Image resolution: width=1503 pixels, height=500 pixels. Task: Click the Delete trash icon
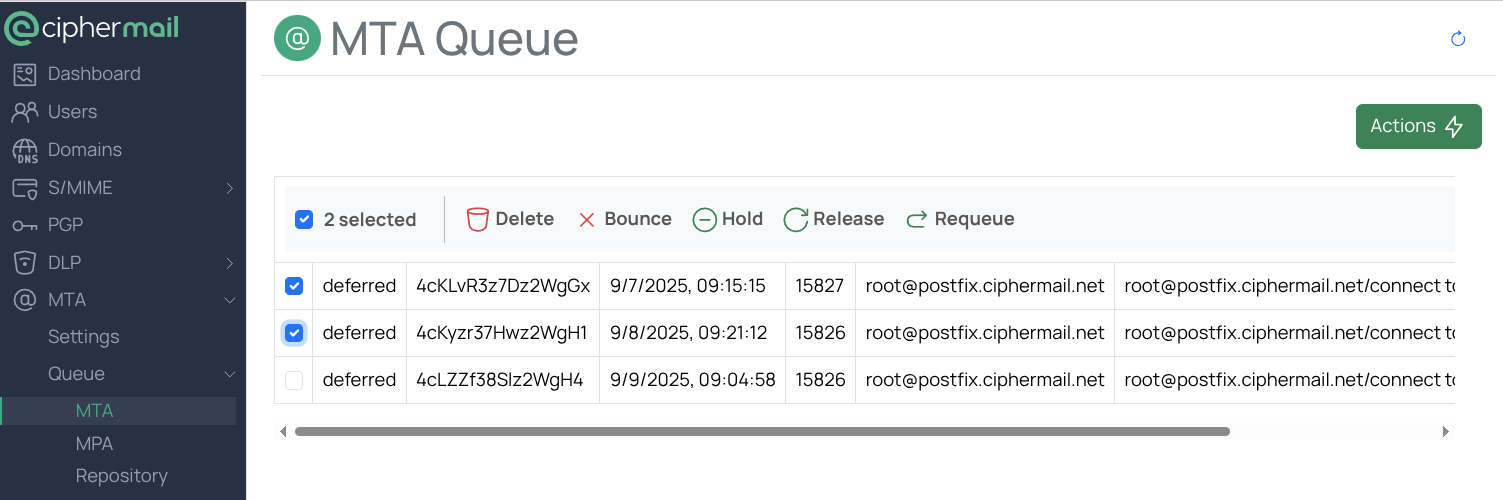(x=478, y=219)
